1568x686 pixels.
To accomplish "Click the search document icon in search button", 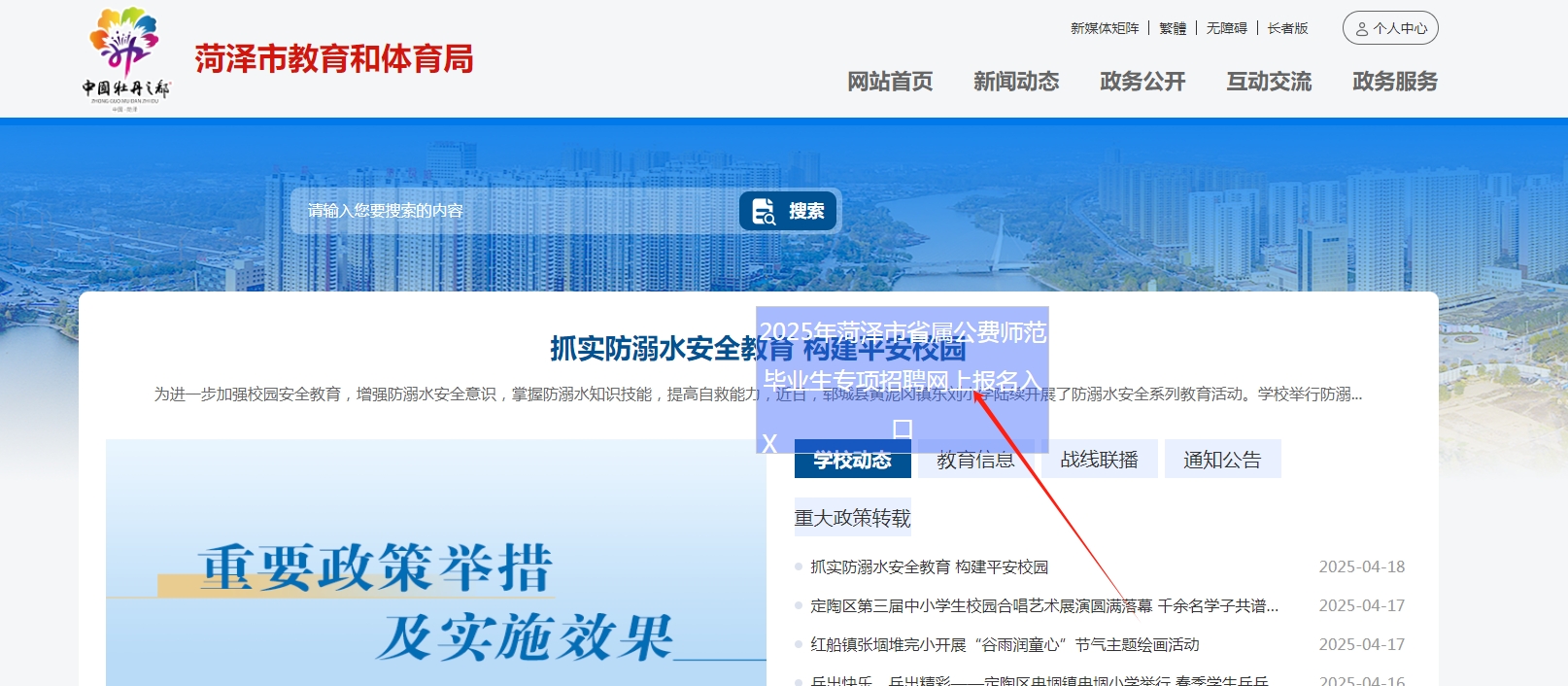I will coord(764,211).
